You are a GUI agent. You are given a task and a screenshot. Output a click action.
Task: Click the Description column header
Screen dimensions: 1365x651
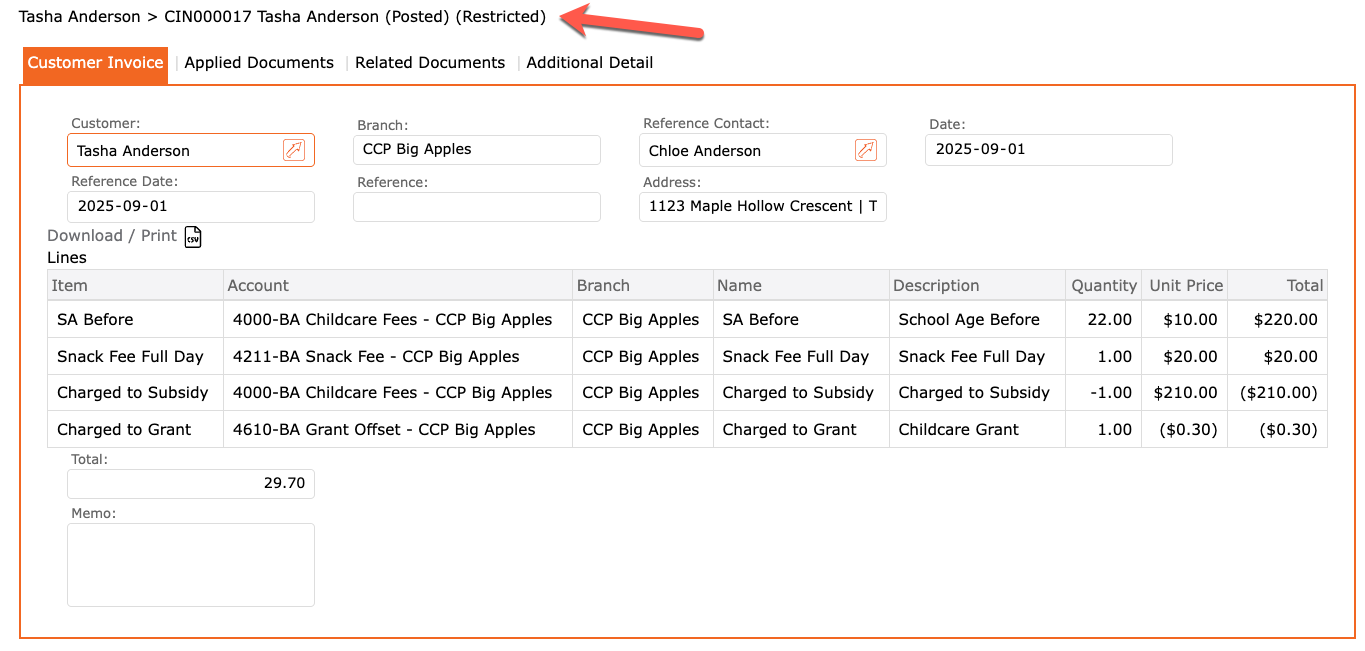tap(978, 285)
